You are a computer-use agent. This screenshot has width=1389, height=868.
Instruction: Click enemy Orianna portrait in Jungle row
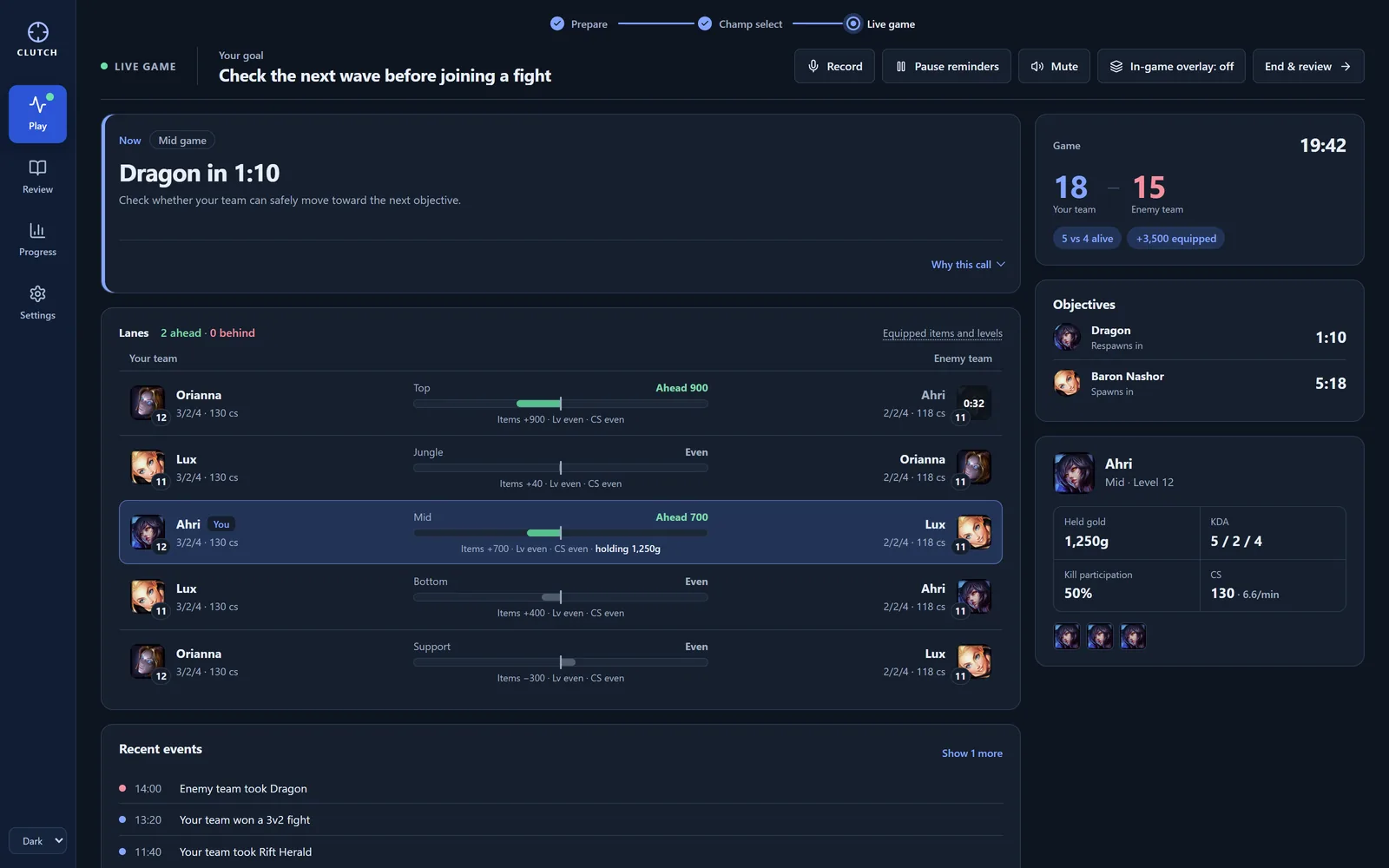[x=974, y=467]
